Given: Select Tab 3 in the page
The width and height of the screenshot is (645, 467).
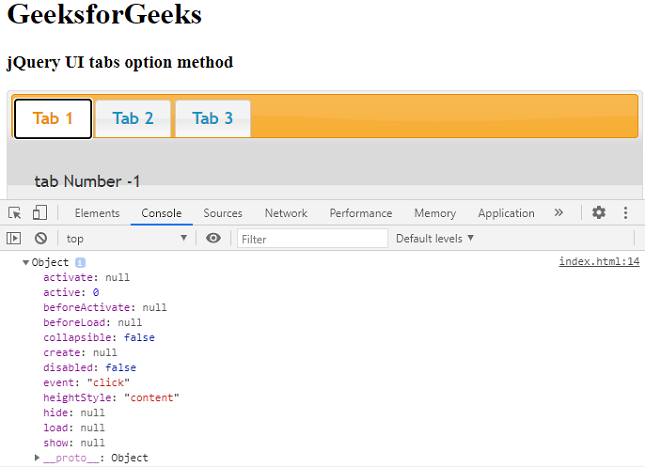Looking at the screenshot, I should tap(212, 119).
